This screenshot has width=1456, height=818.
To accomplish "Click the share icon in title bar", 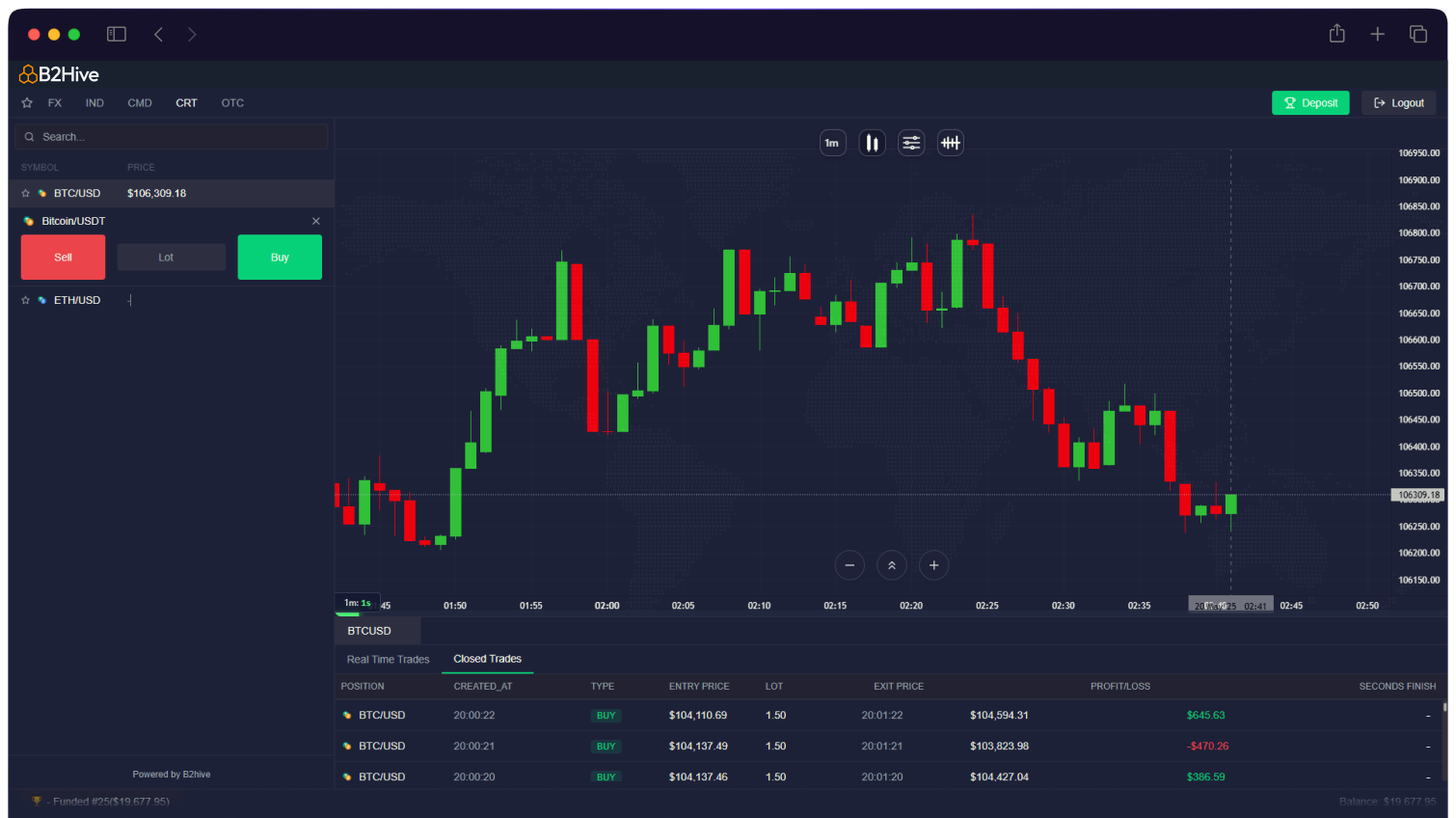I will coord(1336,35).
